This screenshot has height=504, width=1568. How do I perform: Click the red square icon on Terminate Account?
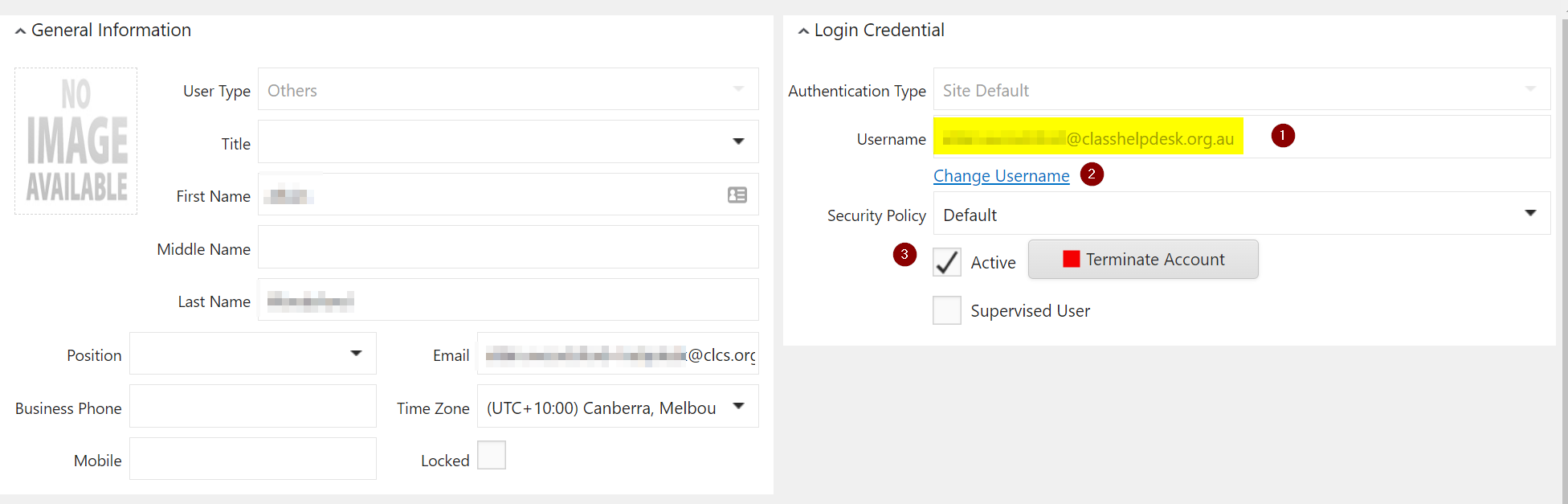(1070, 258)
